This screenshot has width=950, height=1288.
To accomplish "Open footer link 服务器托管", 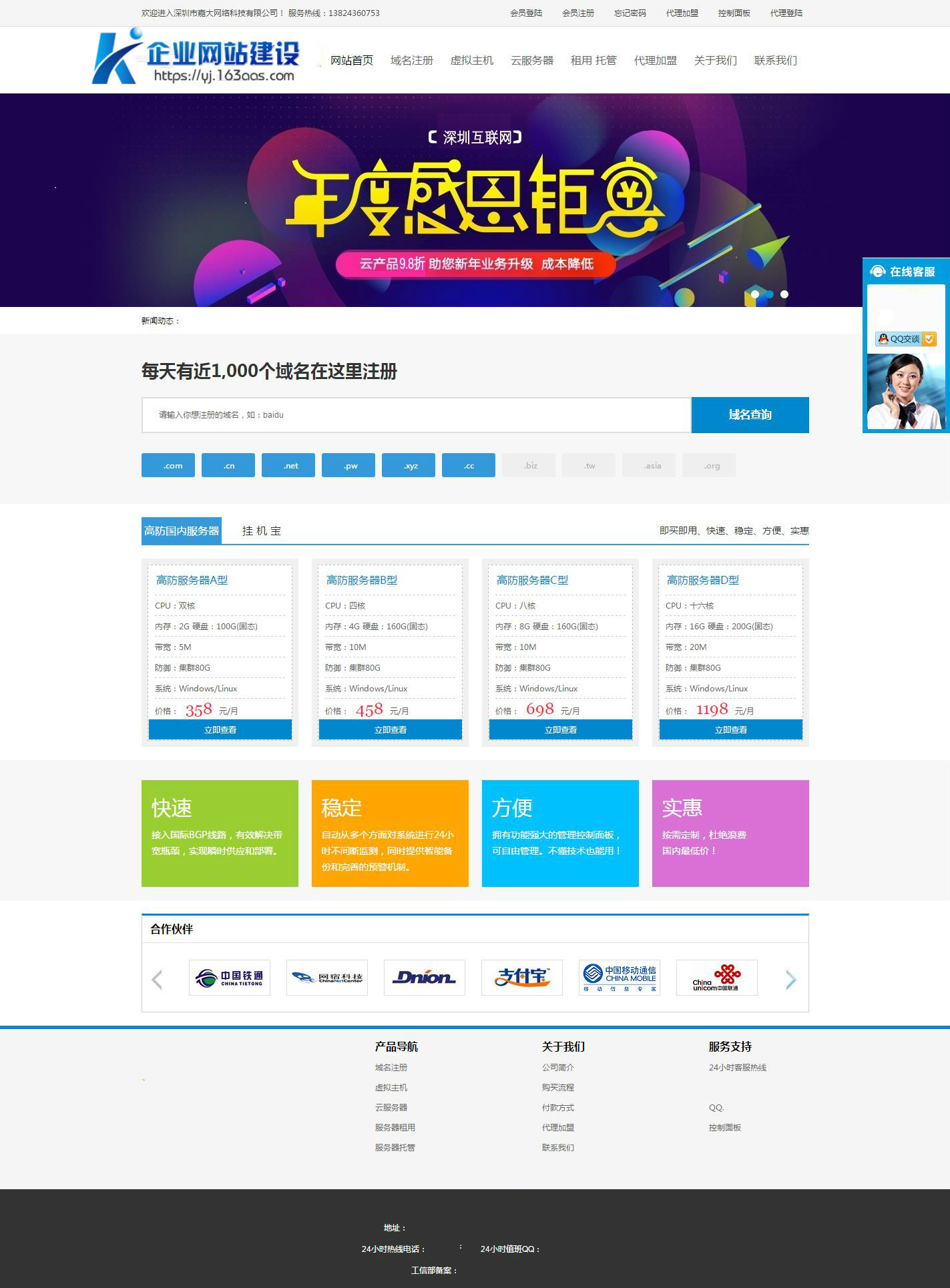I will coord(395,1147).
